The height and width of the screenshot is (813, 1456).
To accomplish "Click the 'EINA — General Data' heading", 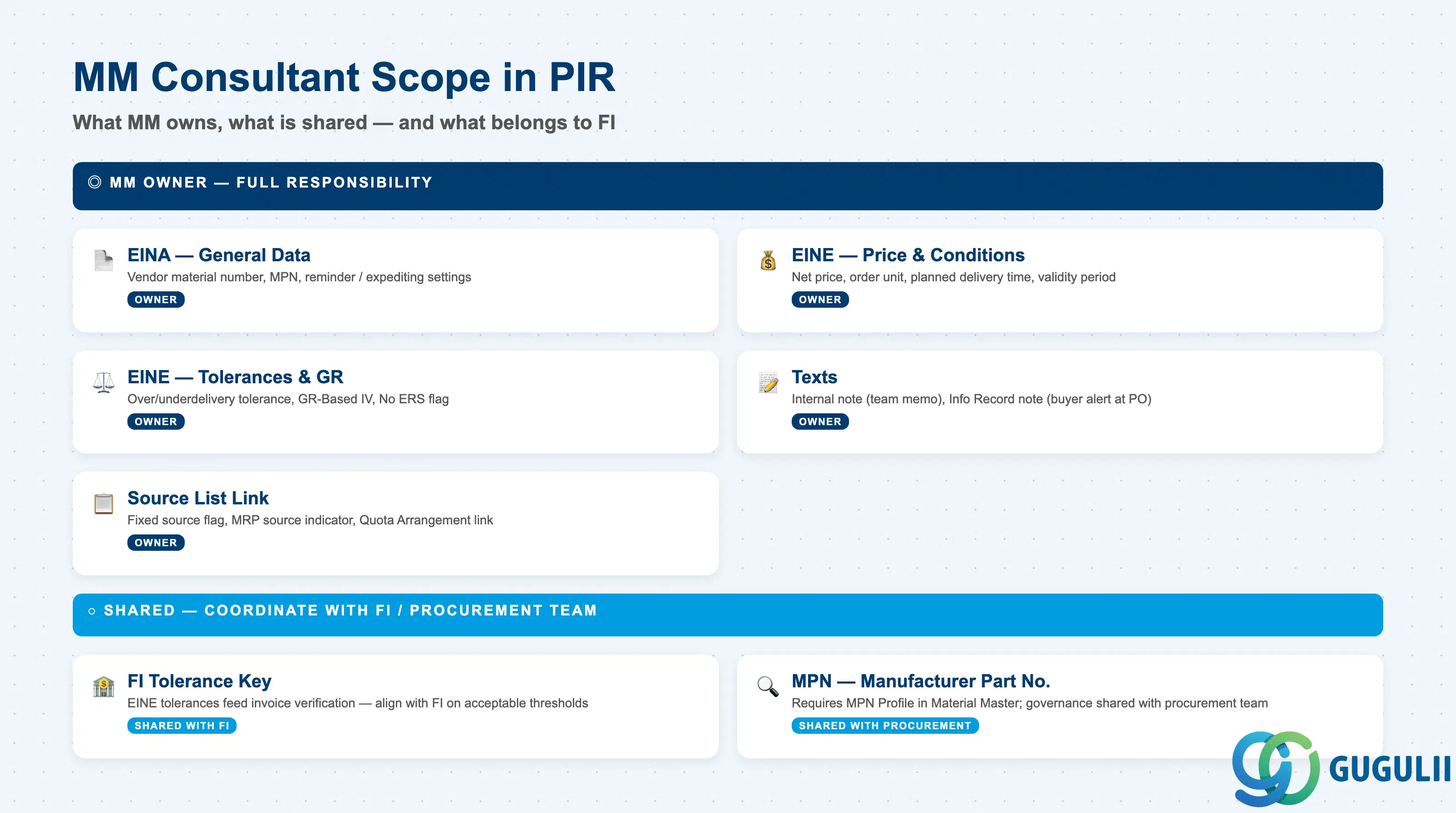I will pyautogui.click(x=219, y=255).
